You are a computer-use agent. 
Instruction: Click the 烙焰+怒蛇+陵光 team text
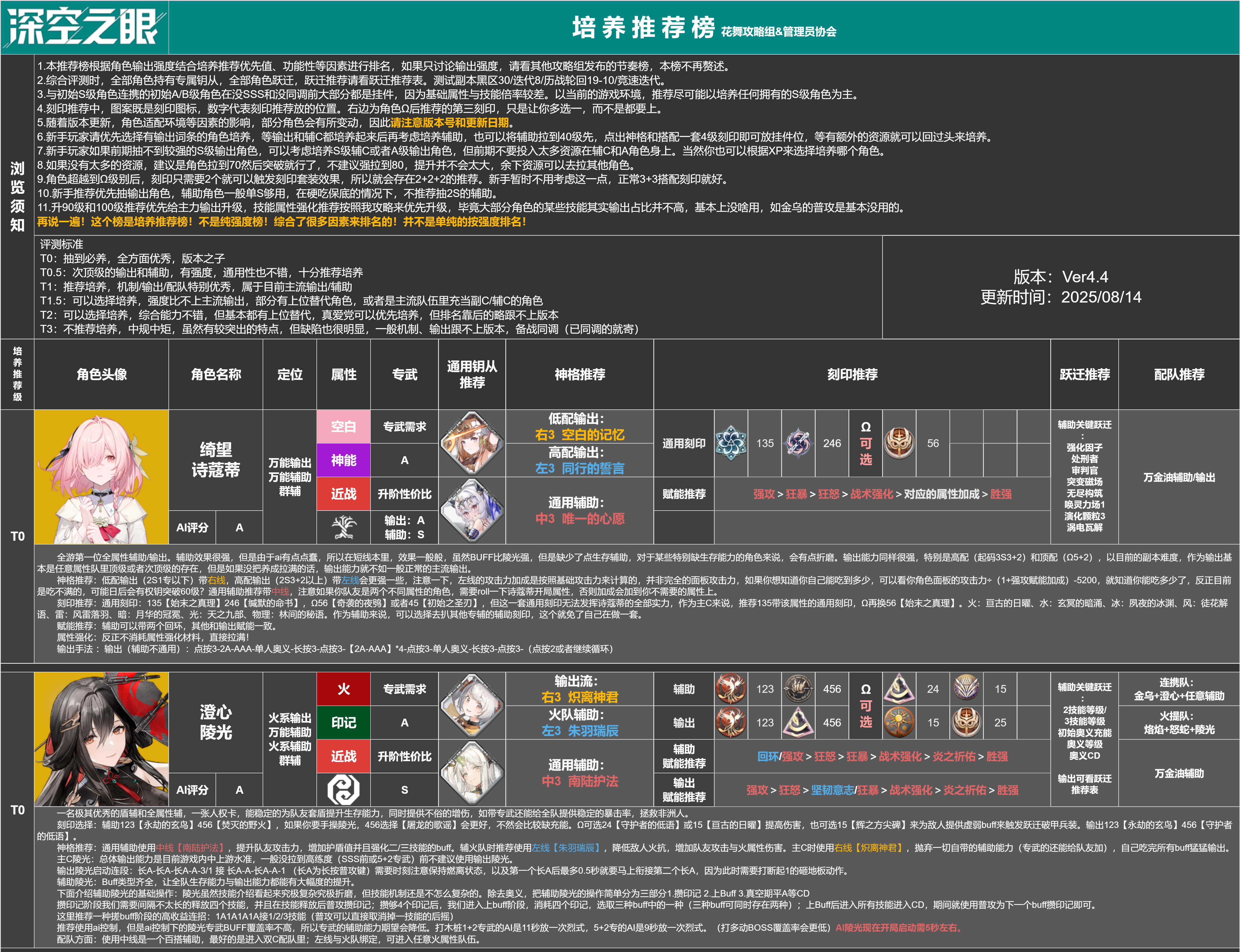1179,729
